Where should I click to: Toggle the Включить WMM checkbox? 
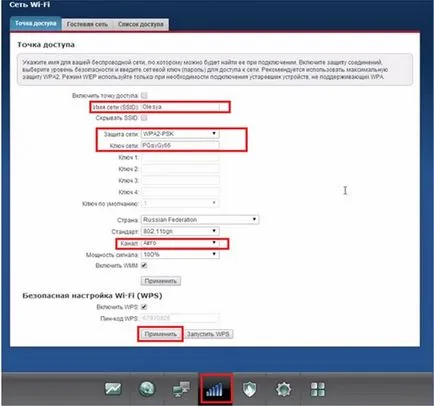tap(144, 266)
